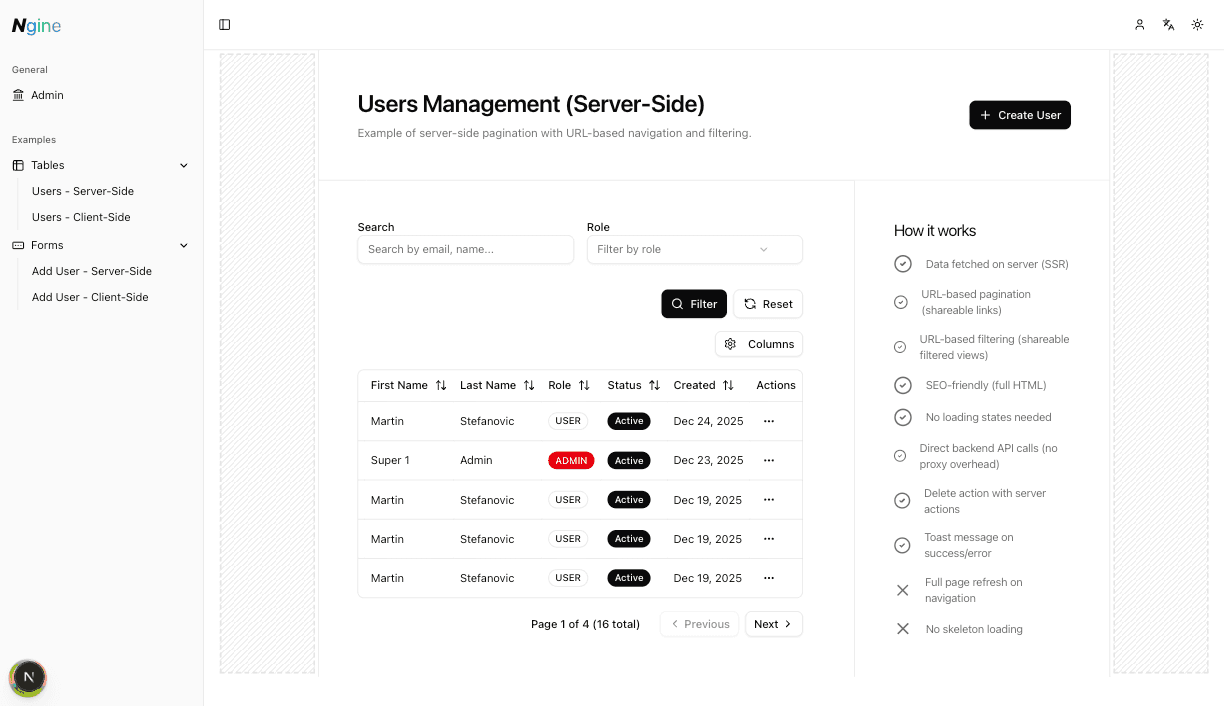
Task: Focus the Search by email, name field
Action: tap(465, 249)
